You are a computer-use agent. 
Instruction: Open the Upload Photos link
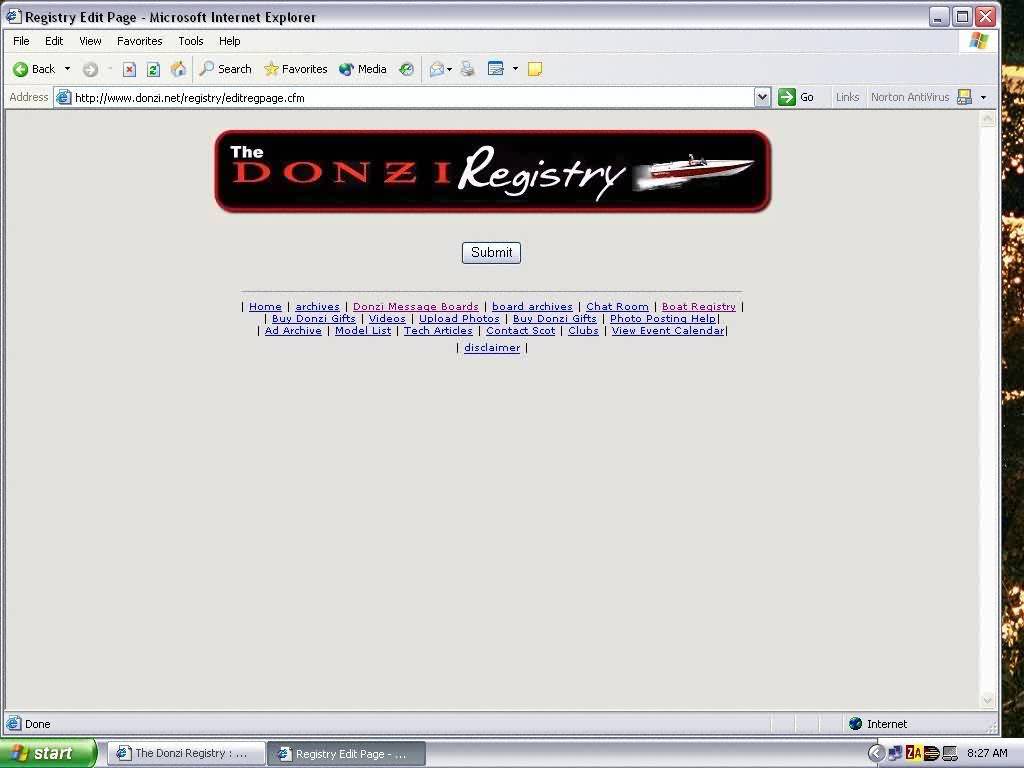(459, 319)
